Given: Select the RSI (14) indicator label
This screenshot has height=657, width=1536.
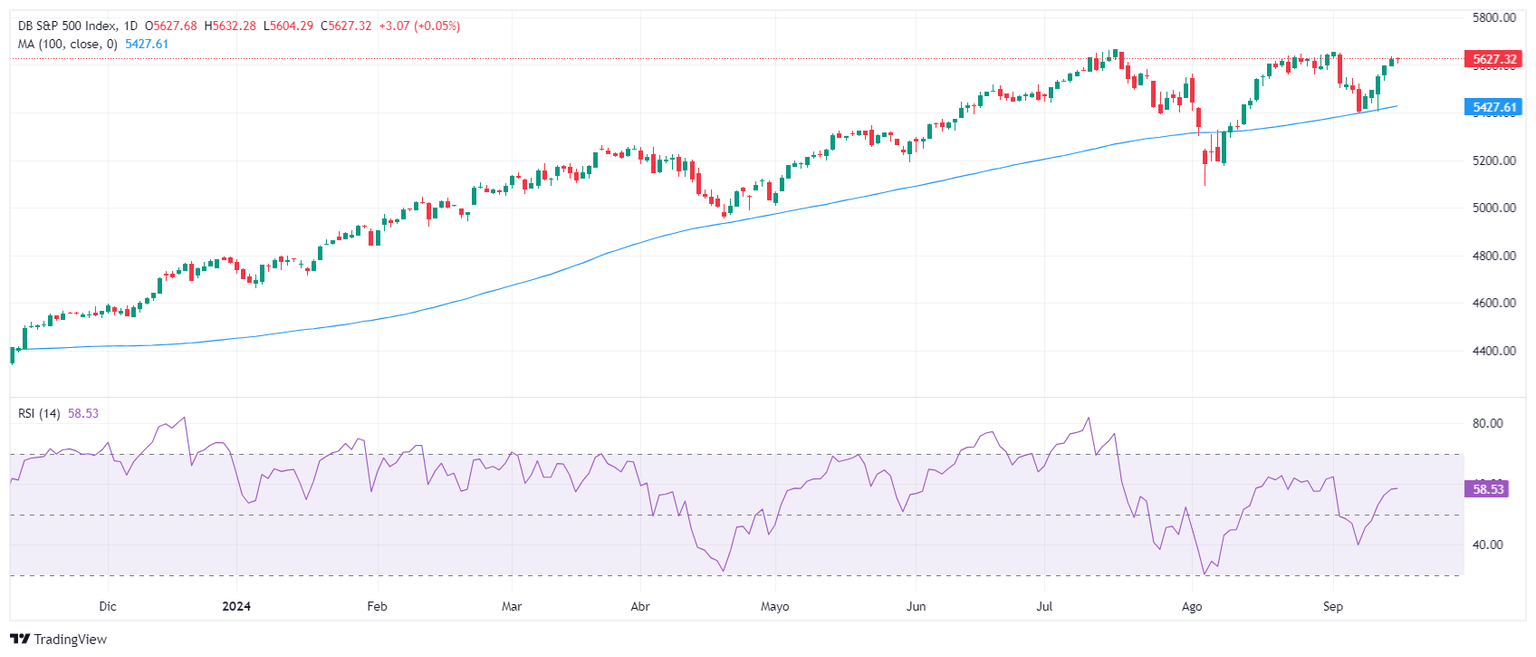Looking at the screenshot, I should [37, 413].
